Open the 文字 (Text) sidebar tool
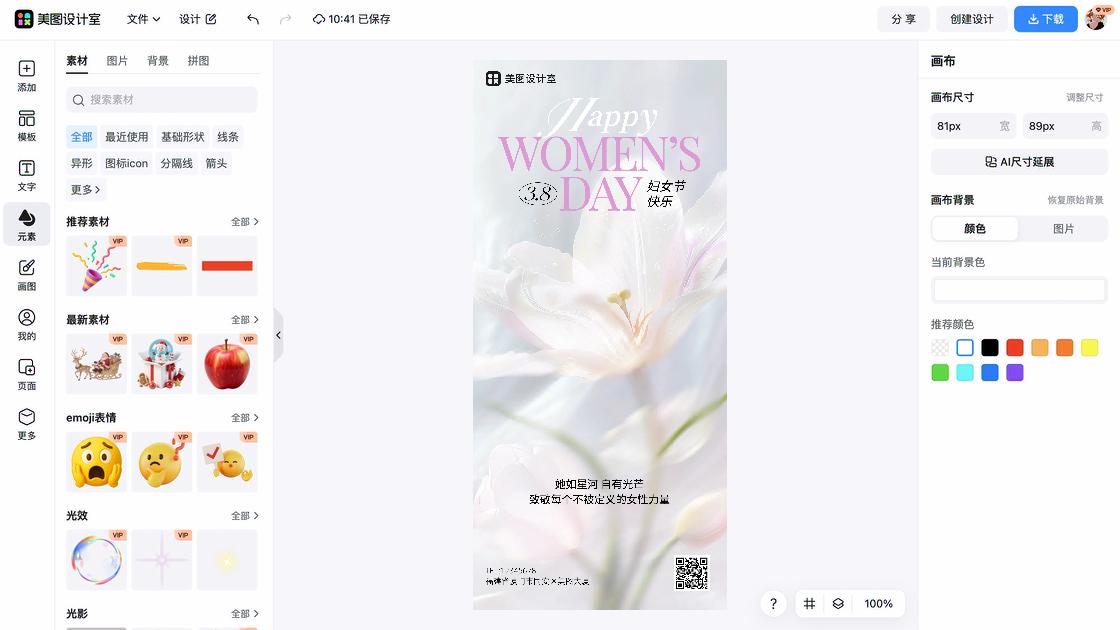This screenshot has height=630, width=1120. click(26, 175)
